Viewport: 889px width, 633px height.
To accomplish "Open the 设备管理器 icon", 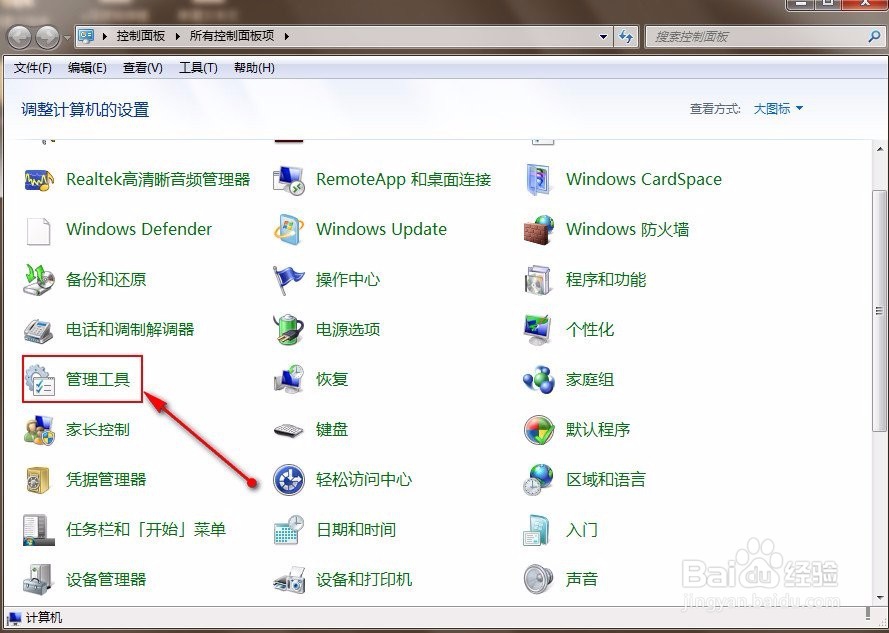I will coord(39,580).
